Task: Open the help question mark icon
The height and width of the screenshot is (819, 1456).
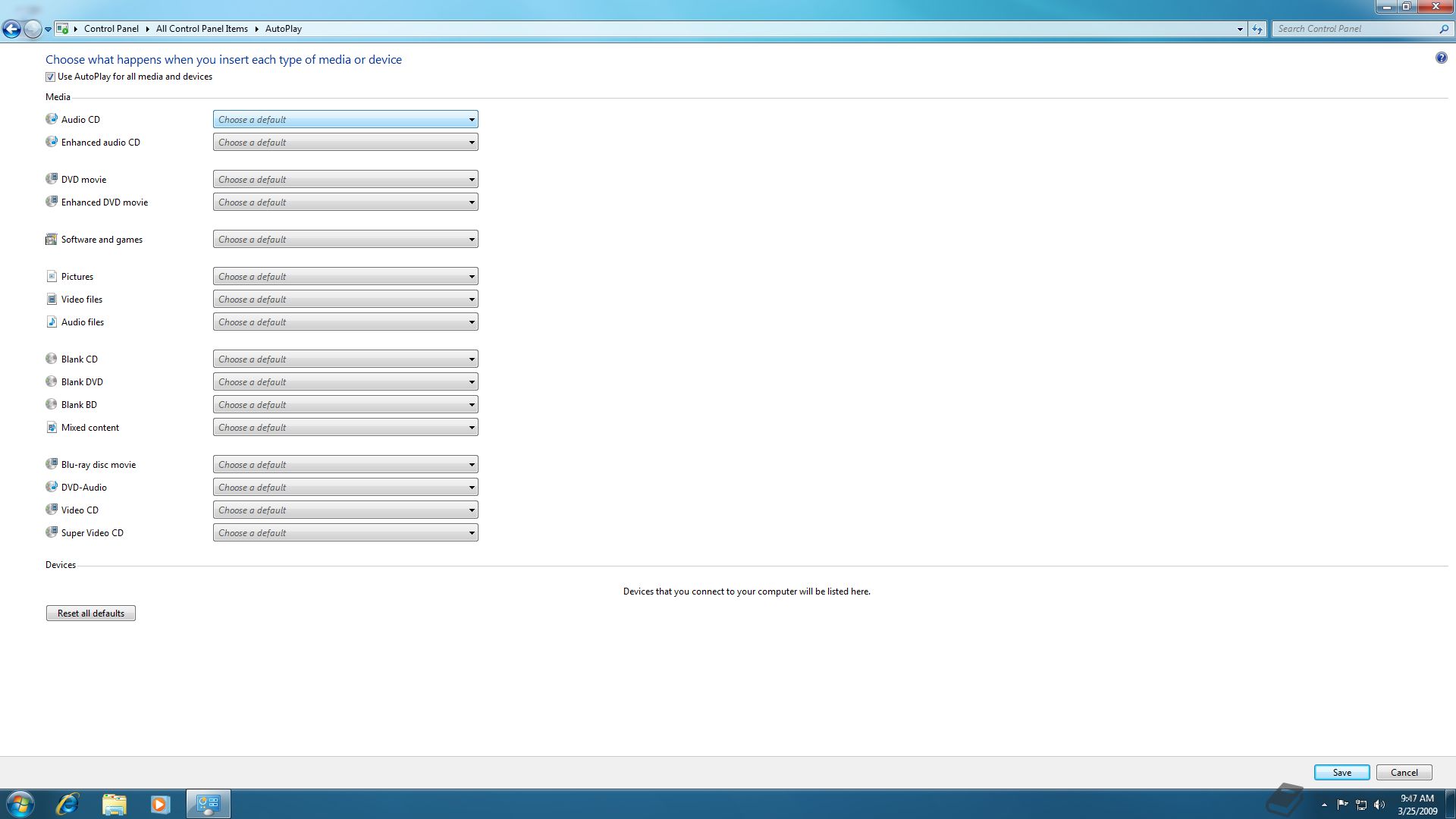Action: 1441,58
